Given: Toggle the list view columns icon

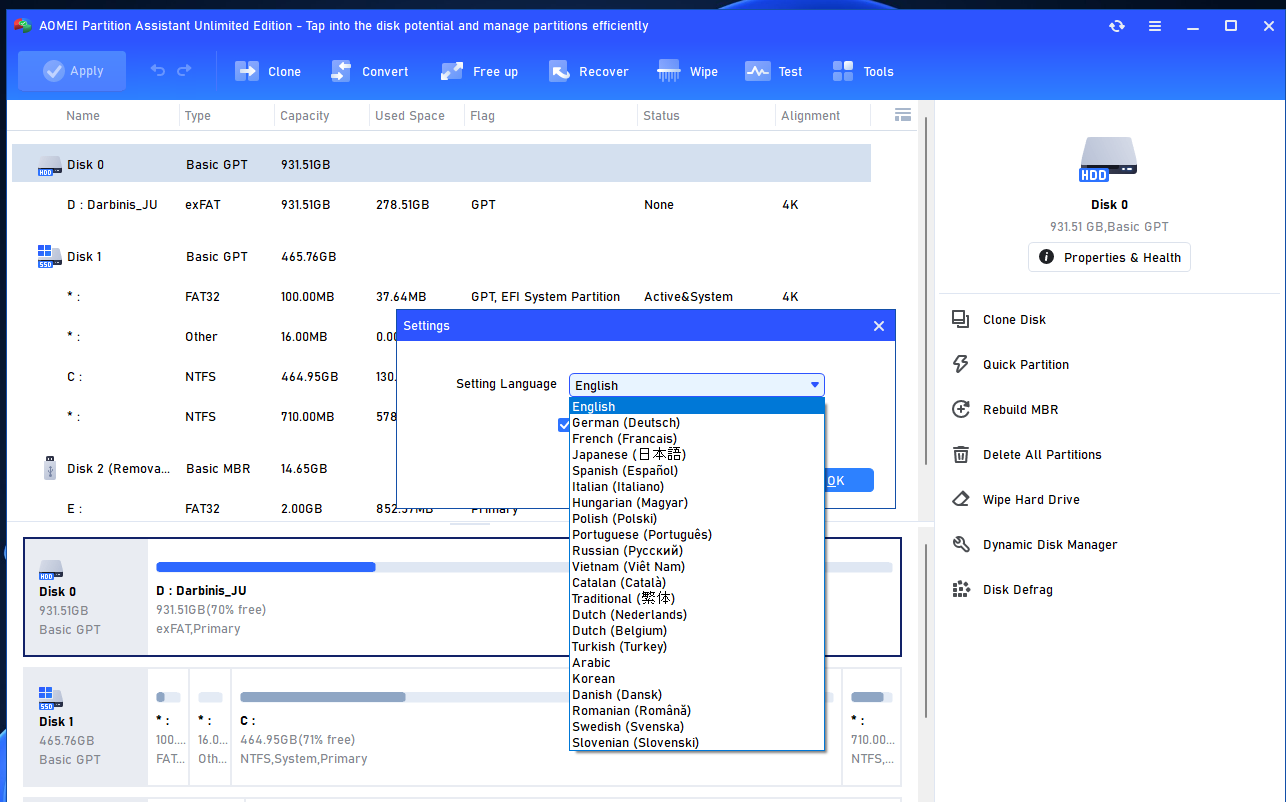Looking at the screenshot, I should (903, 115).
